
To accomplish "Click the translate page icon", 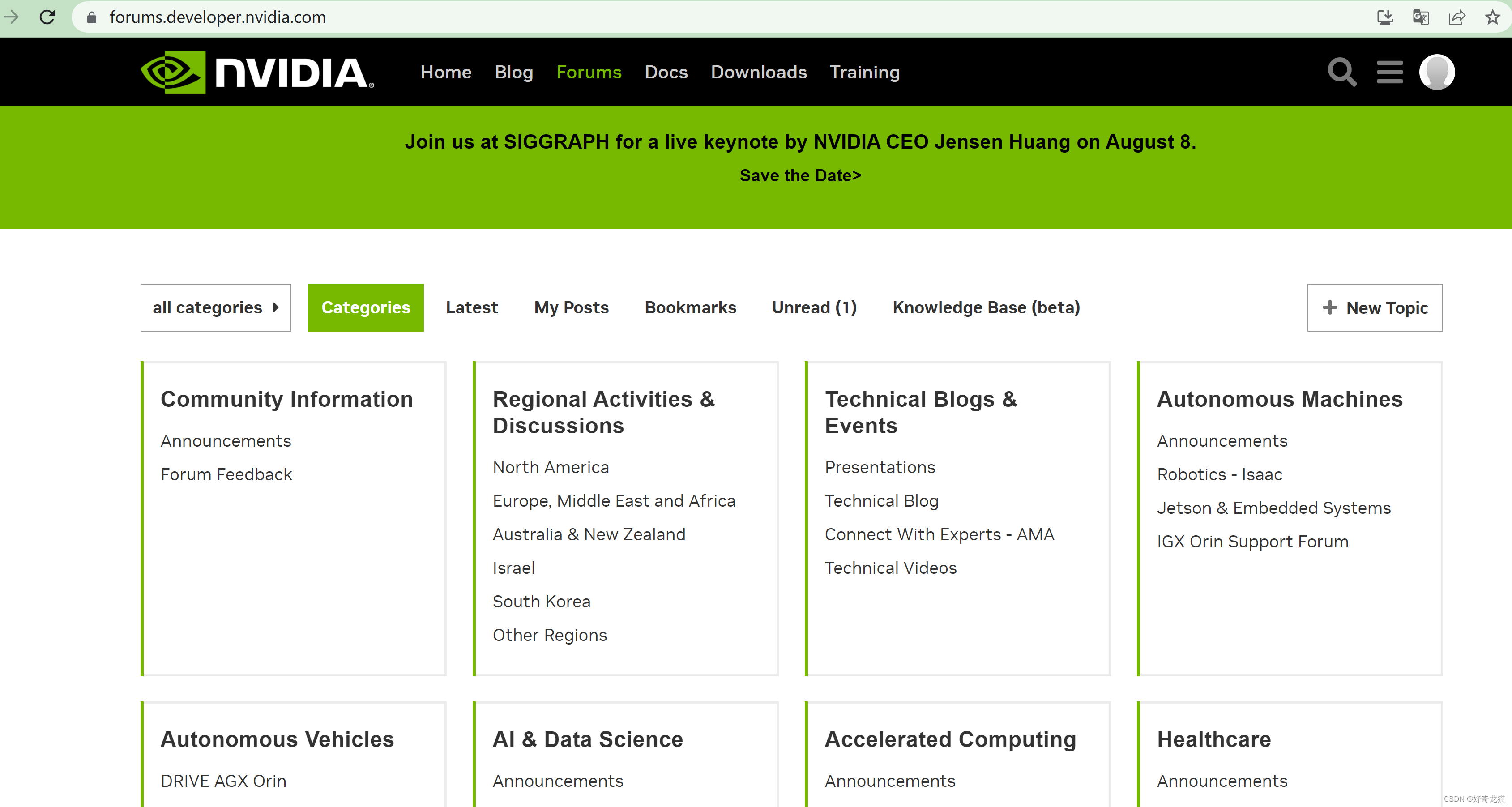I will (1420, 17).
